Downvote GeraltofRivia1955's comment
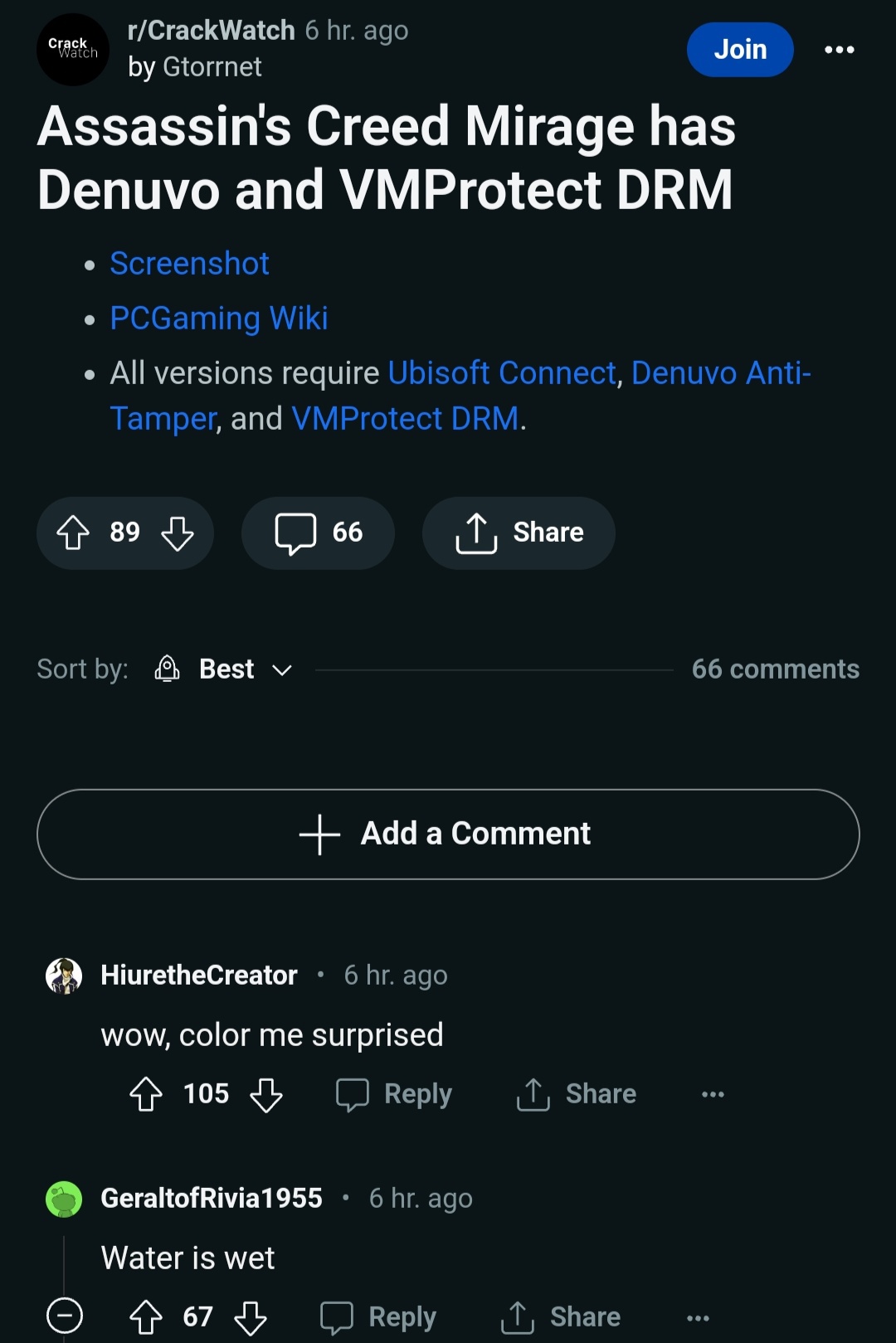 point(251,1316)
